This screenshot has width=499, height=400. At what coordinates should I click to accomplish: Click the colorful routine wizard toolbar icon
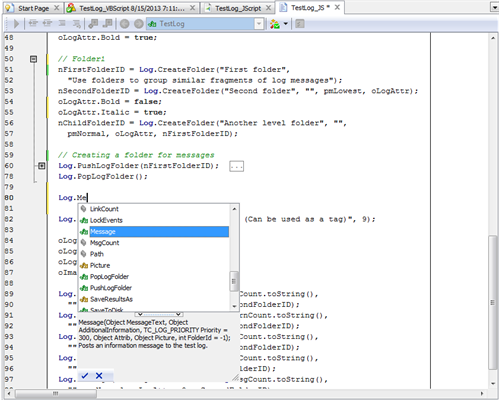tap(275, 24)
